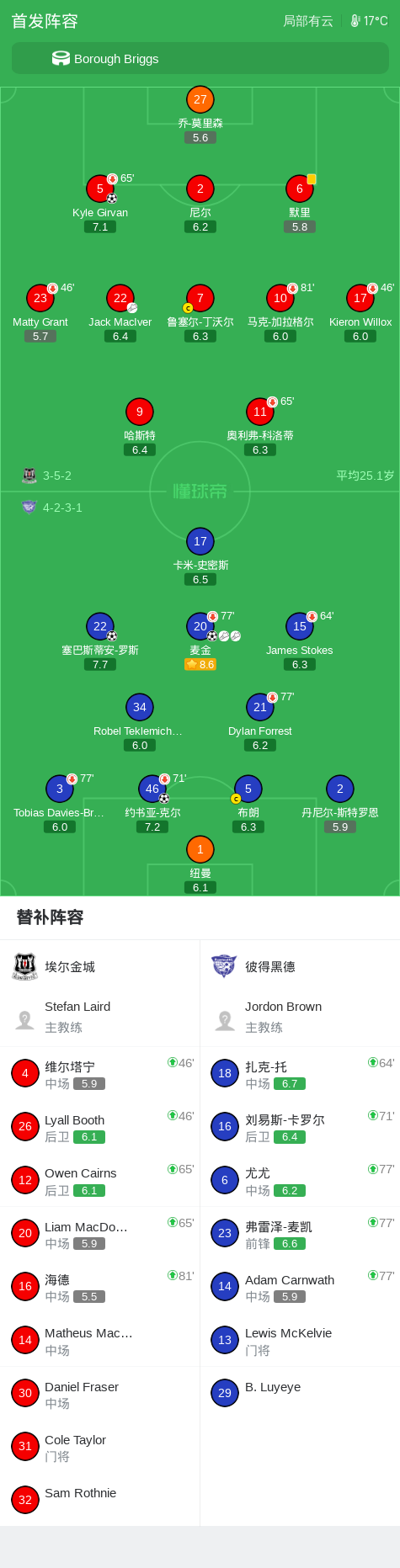Open 彼得黑德 team crest in substitutes

(x=224, y=966)
